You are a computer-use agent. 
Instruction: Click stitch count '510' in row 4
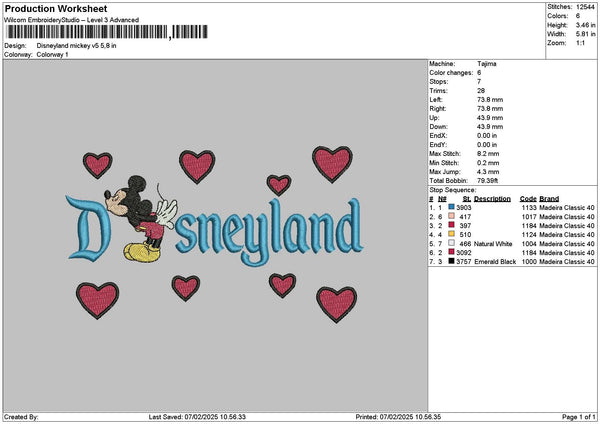(x=465, y=235)
